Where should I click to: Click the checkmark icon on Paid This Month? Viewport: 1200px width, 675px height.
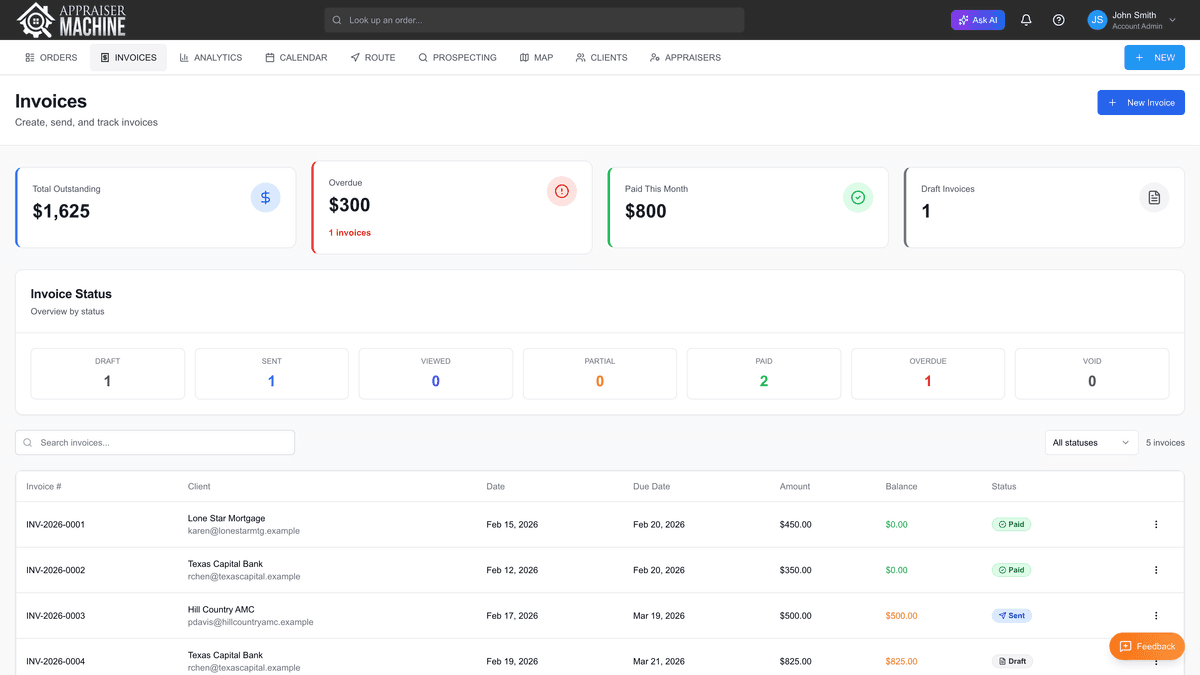click(857, 197)
